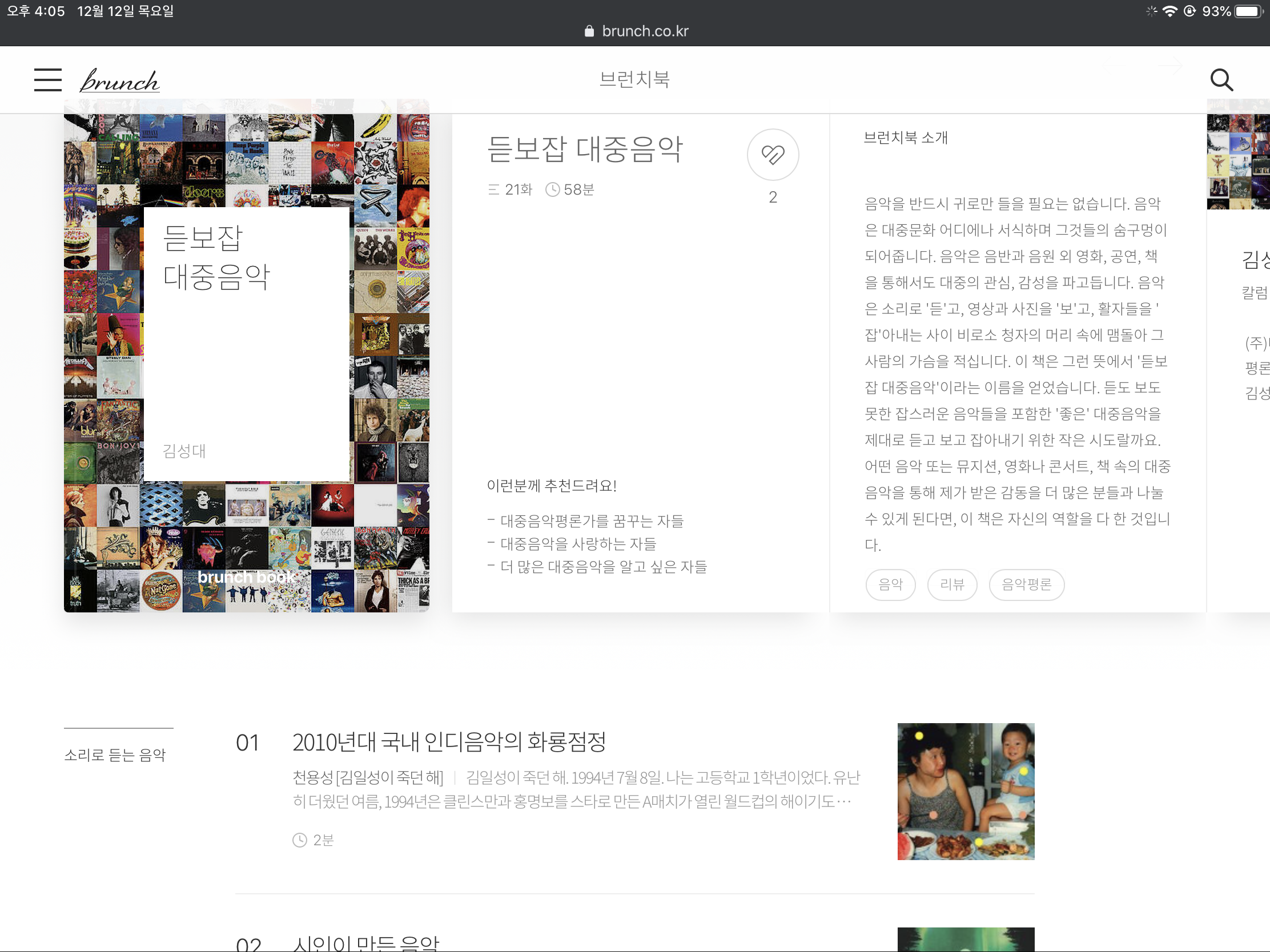Click the 듣보잡 대중음악 book cover

pos(246,356)
